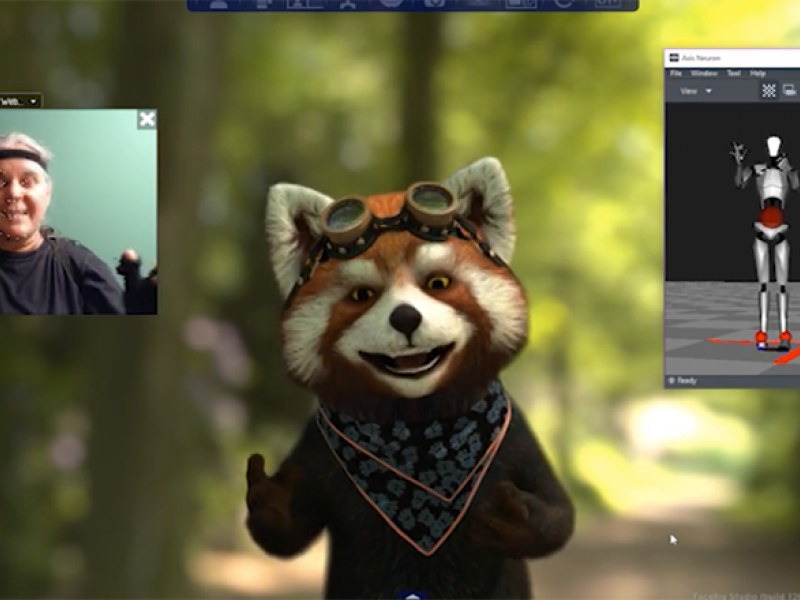Click the display layout icon beside the grid icon
Screen dimensions: 800x600
790,91
